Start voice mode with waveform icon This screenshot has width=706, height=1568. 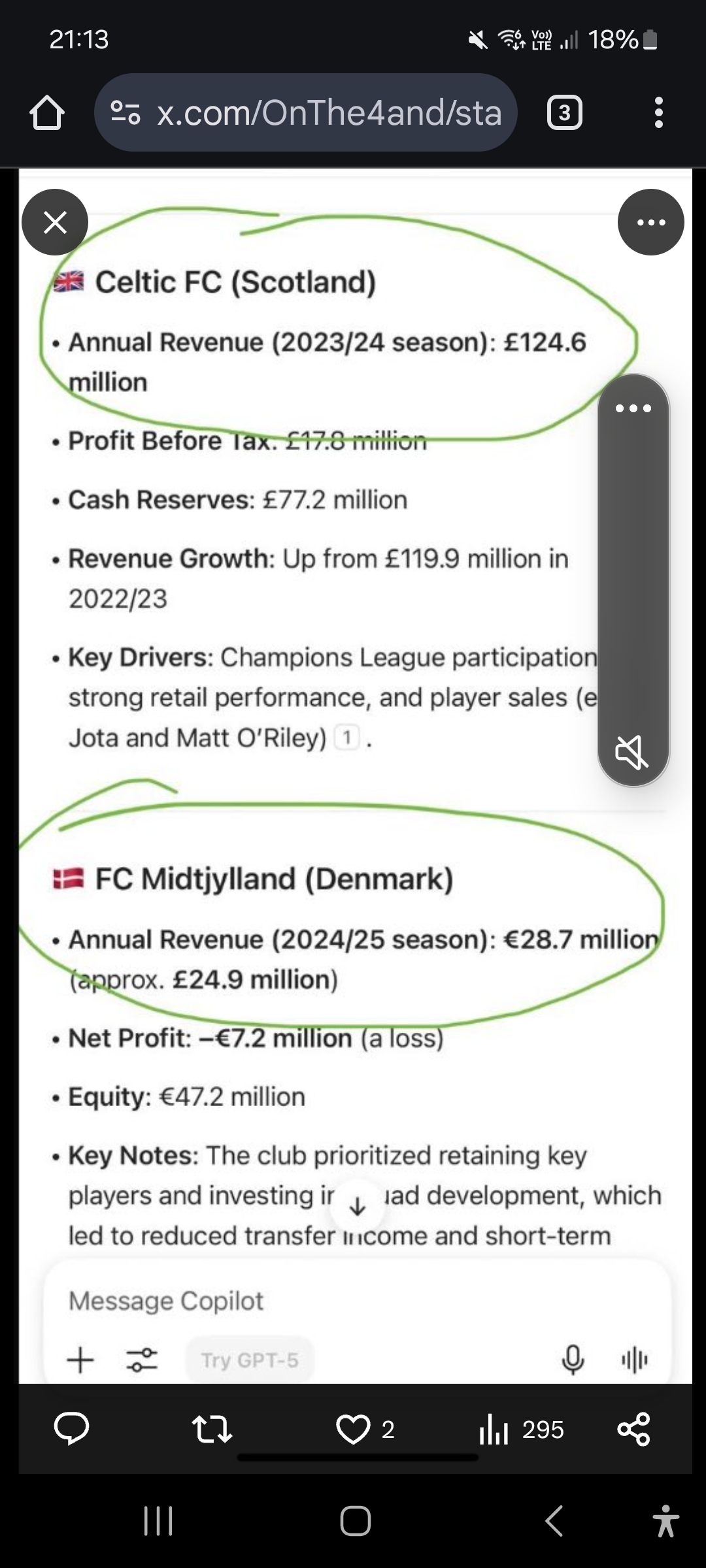pyautogui.click(x=634, y=1360)
